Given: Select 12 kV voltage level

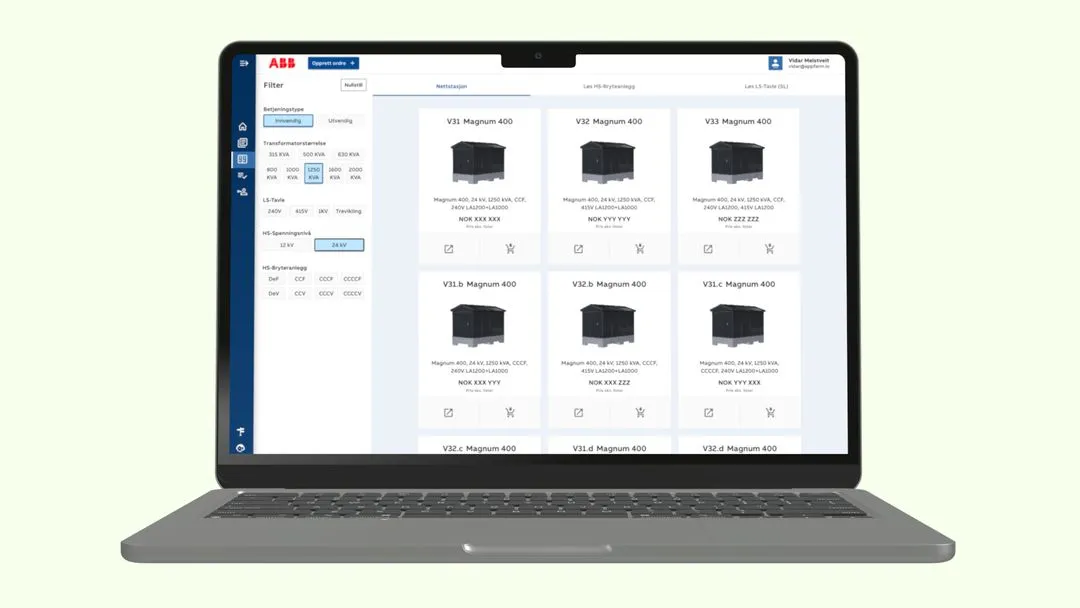Looking at the screenshot, I should coord(287,245).
